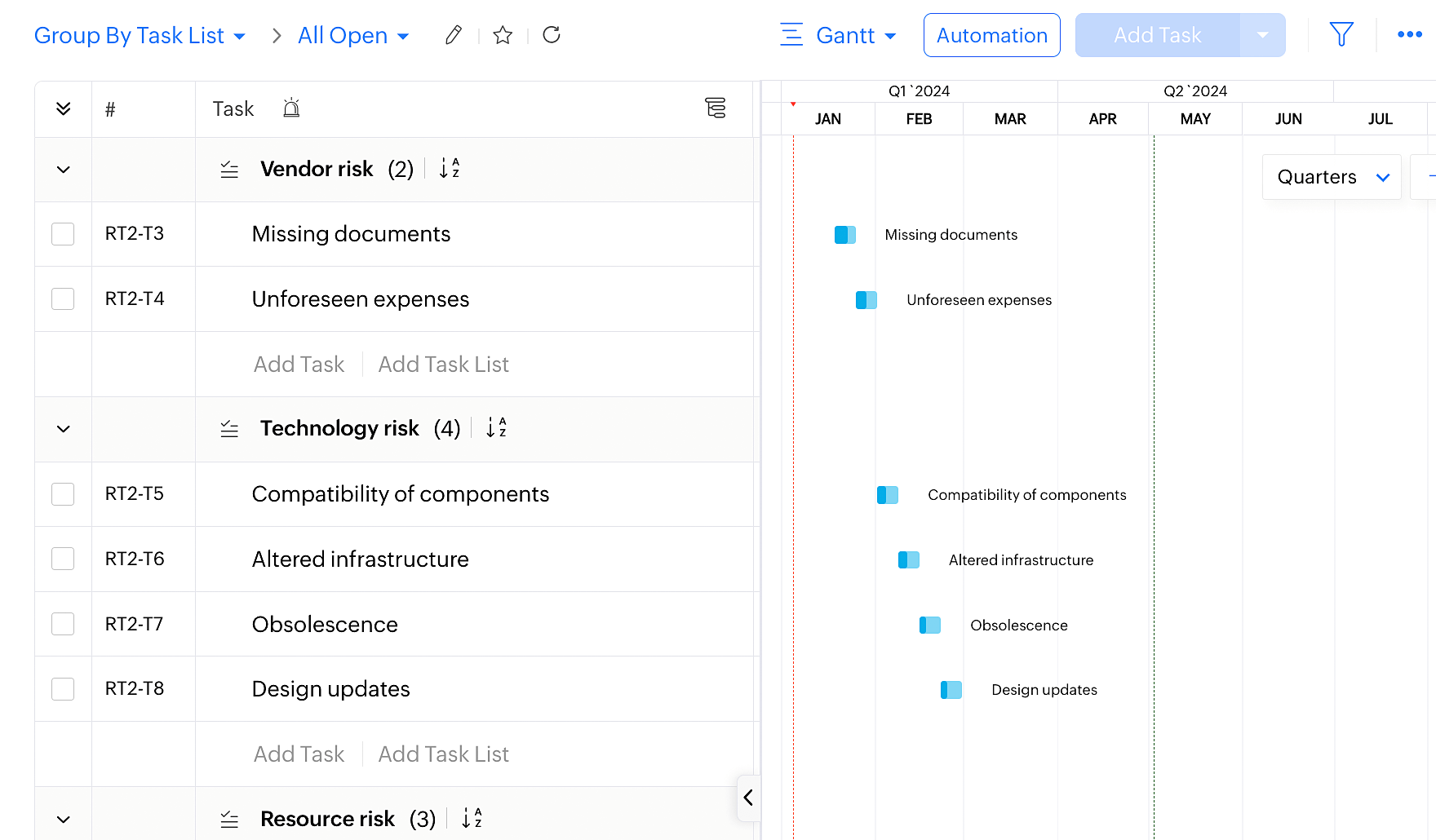Open the All Open filter menu
This screenshot has height=840, width=1436.
(x=352, y=36)
